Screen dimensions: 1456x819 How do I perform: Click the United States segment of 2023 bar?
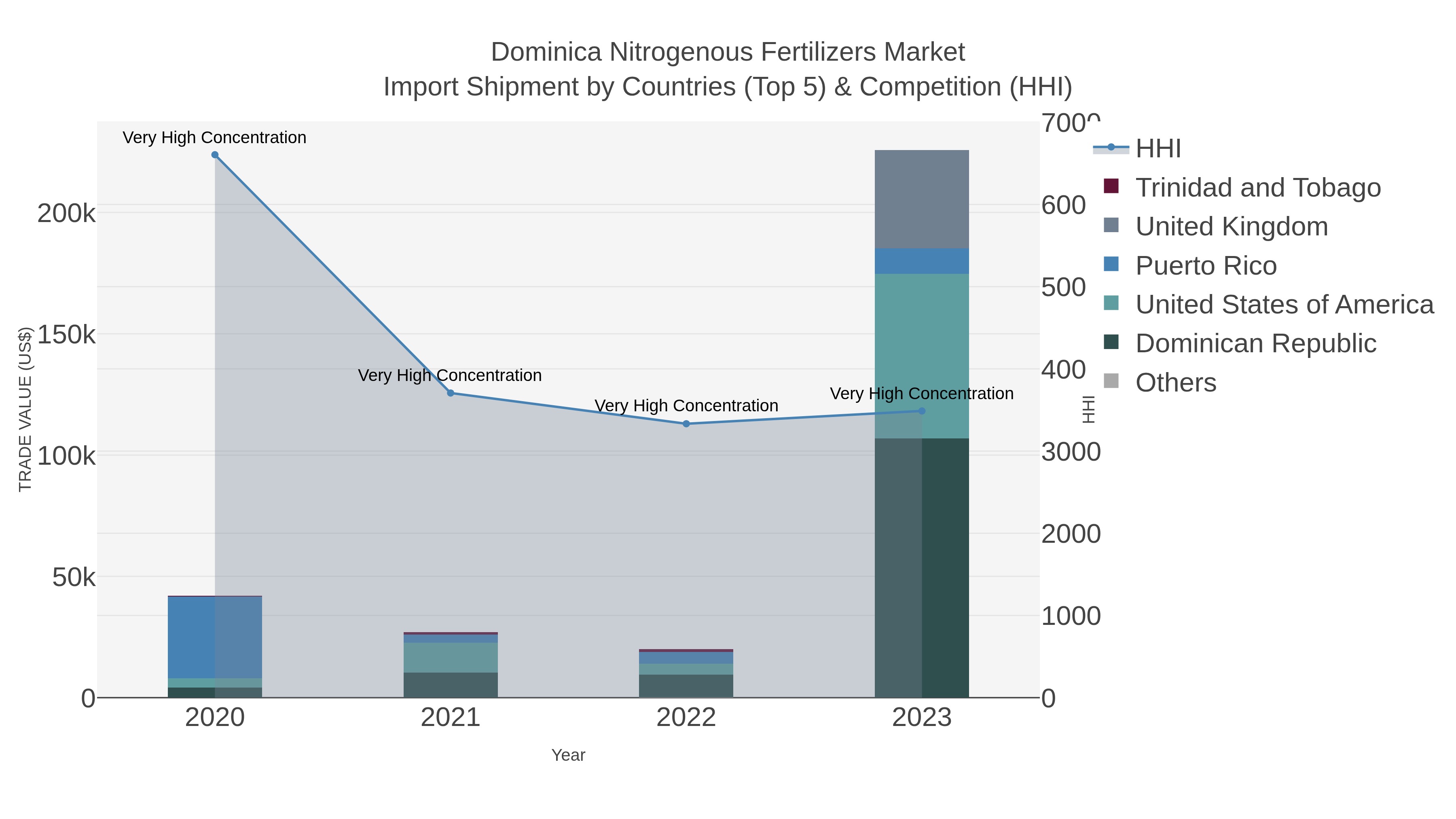(x=922, y=356)
